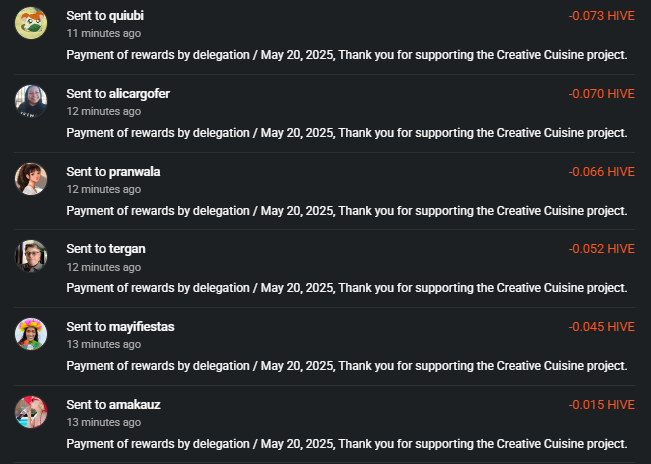Visit the pranwala account link

coord(134,172)
